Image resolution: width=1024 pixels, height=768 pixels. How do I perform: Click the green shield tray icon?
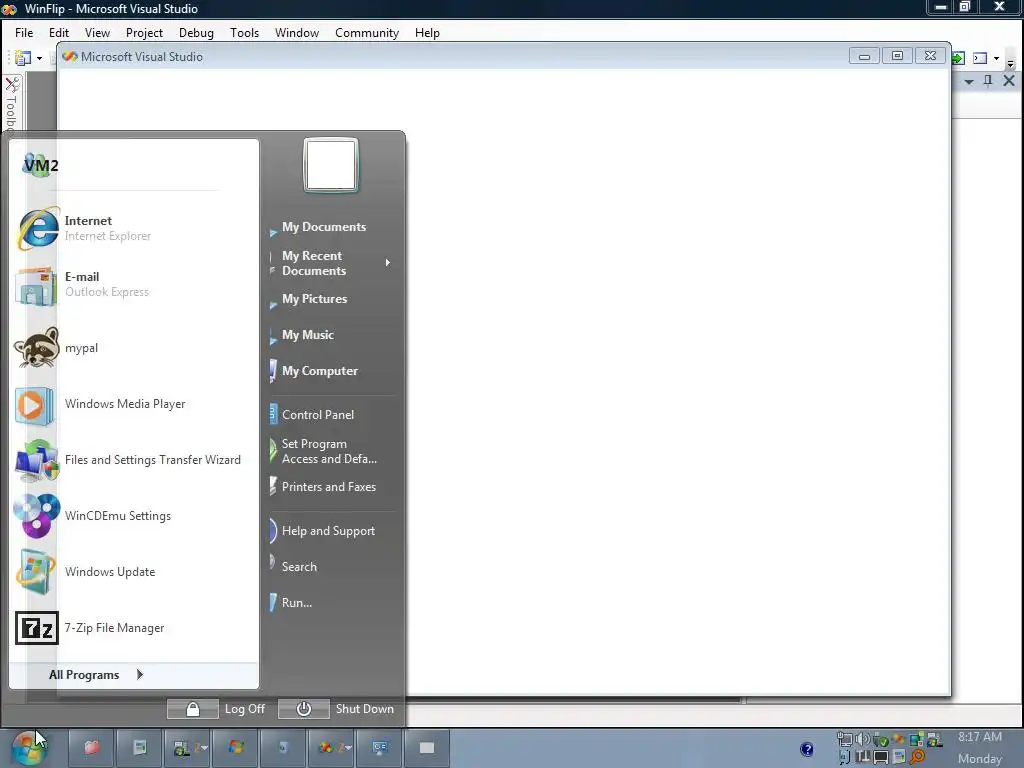point(880,740)
